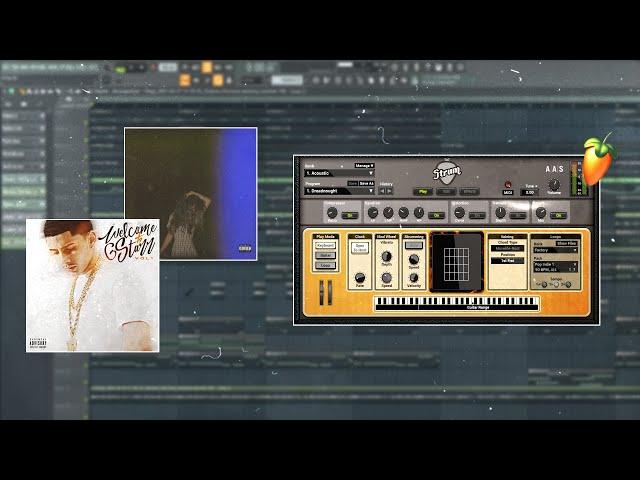Toggle the Equalizer On switch
This screenshot has width=640, height=480.
coord(436,214)
